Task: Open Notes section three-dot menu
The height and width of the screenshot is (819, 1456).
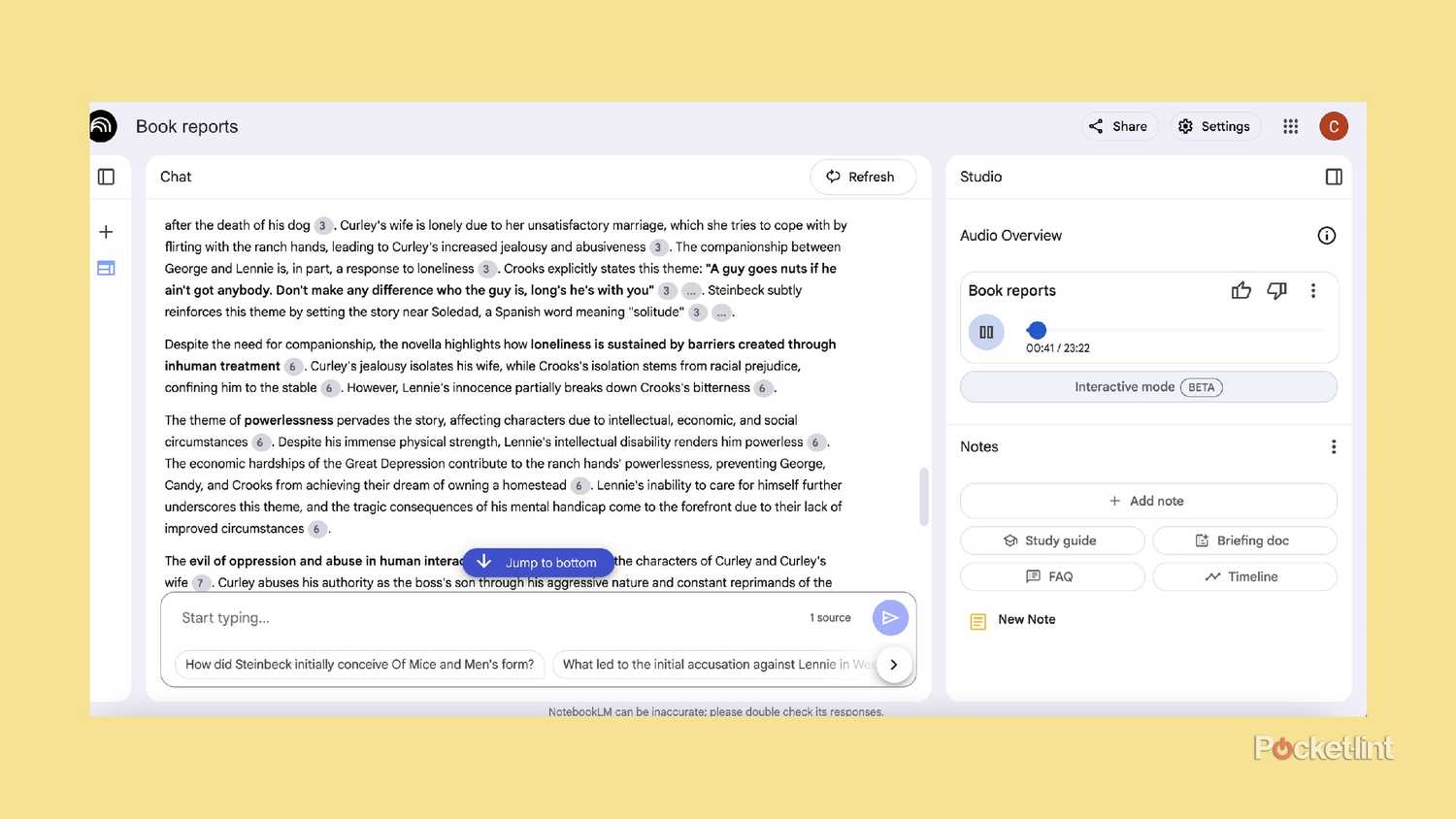Action: [x=1334, y=446]
